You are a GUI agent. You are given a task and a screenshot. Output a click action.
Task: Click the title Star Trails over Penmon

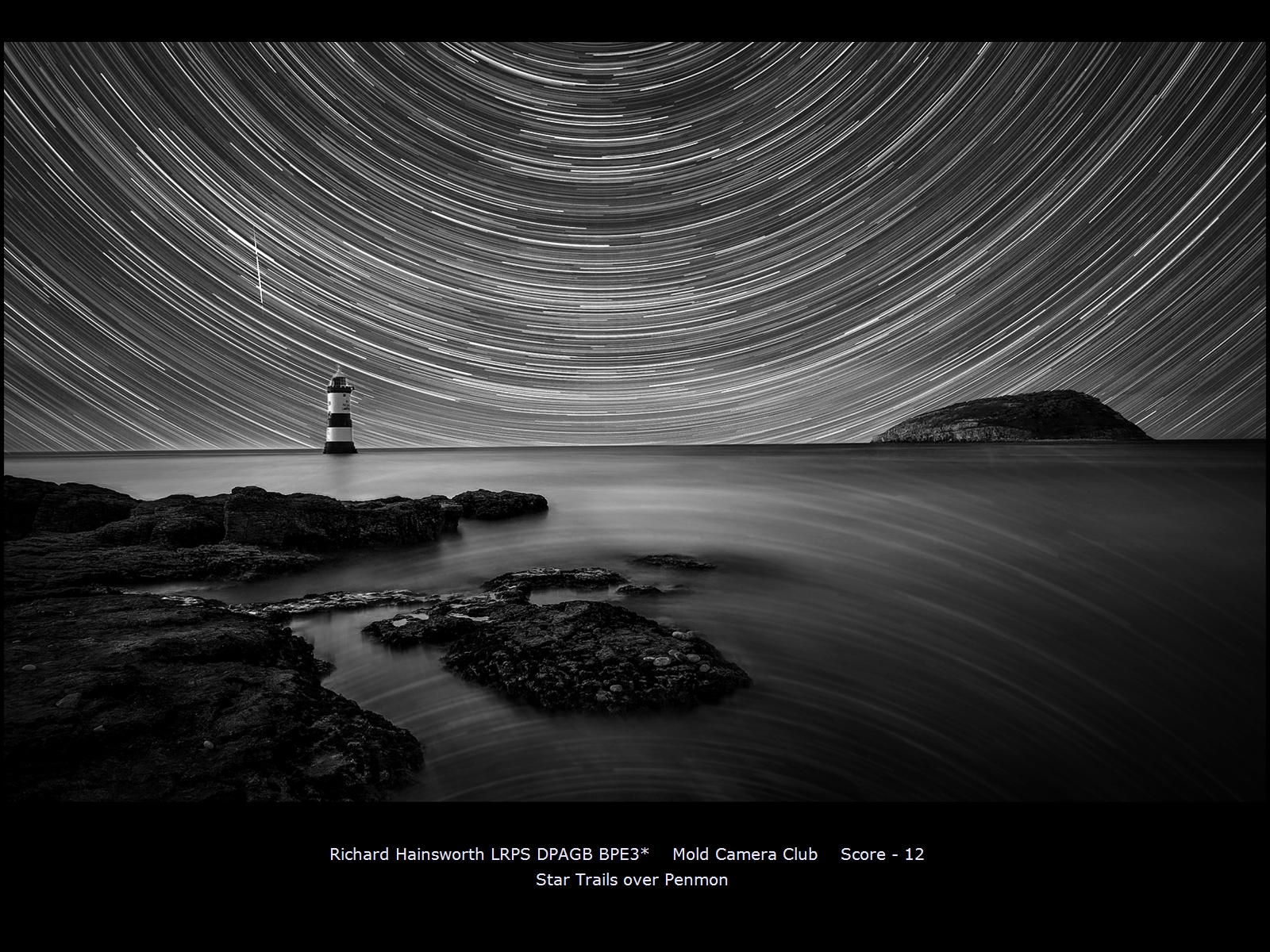(x=632, y=880)
